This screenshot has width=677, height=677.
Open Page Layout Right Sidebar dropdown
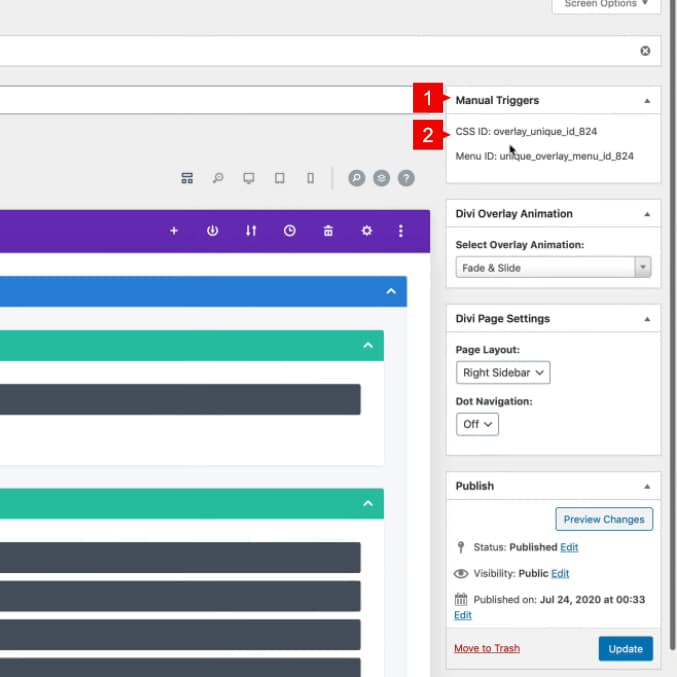[x=503, y=373]
